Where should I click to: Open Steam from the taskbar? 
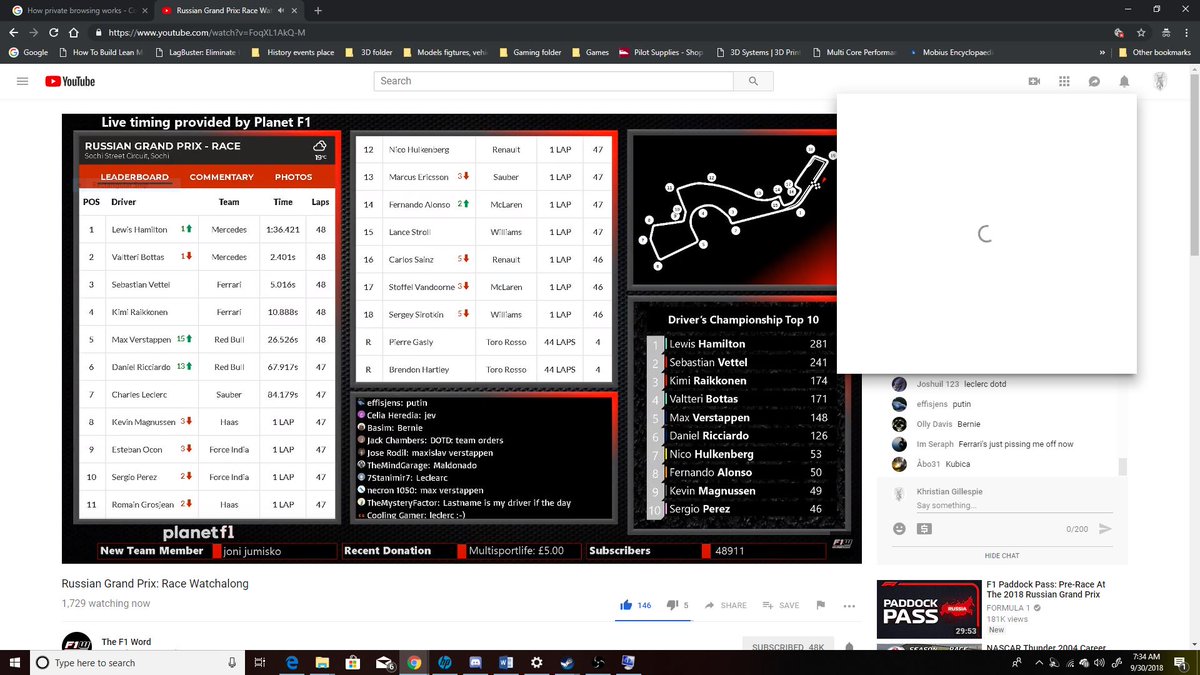567,662
